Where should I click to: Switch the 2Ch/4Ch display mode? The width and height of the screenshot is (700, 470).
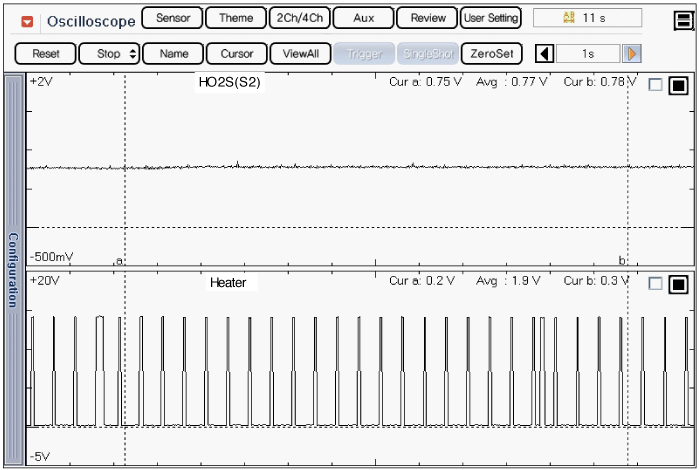pos(300,18)
